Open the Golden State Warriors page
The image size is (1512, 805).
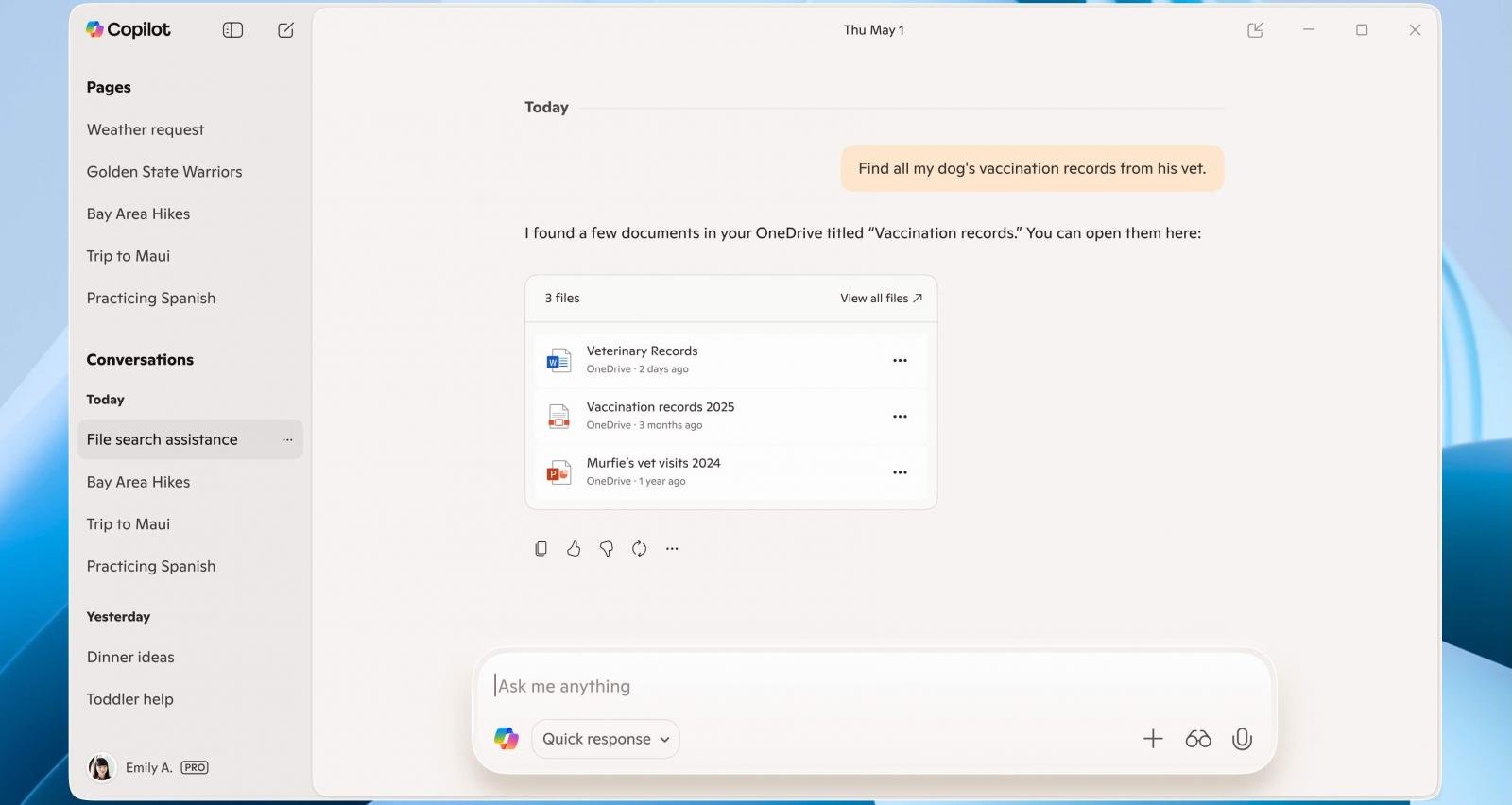pos(164,172)
